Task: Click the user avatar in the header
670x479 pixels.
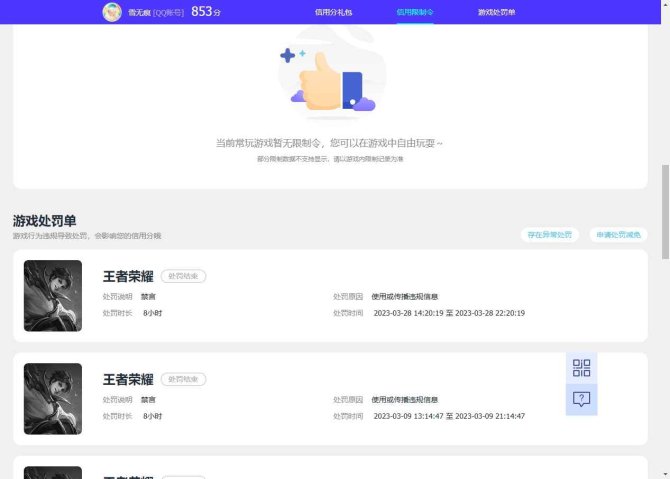Action: pyautogui.click(x=112, y=12)
